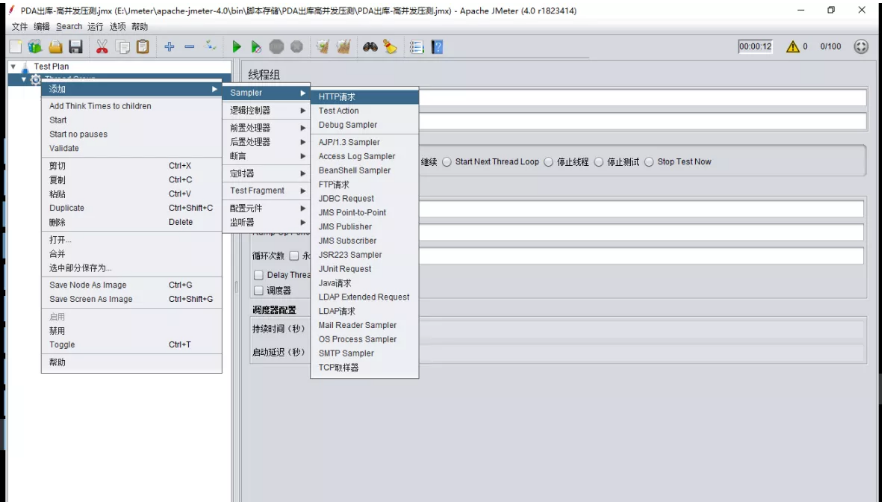The width and height of the screenshot is (882, 502).
Task: Click the thread group name input field
Action: point(642,97)
